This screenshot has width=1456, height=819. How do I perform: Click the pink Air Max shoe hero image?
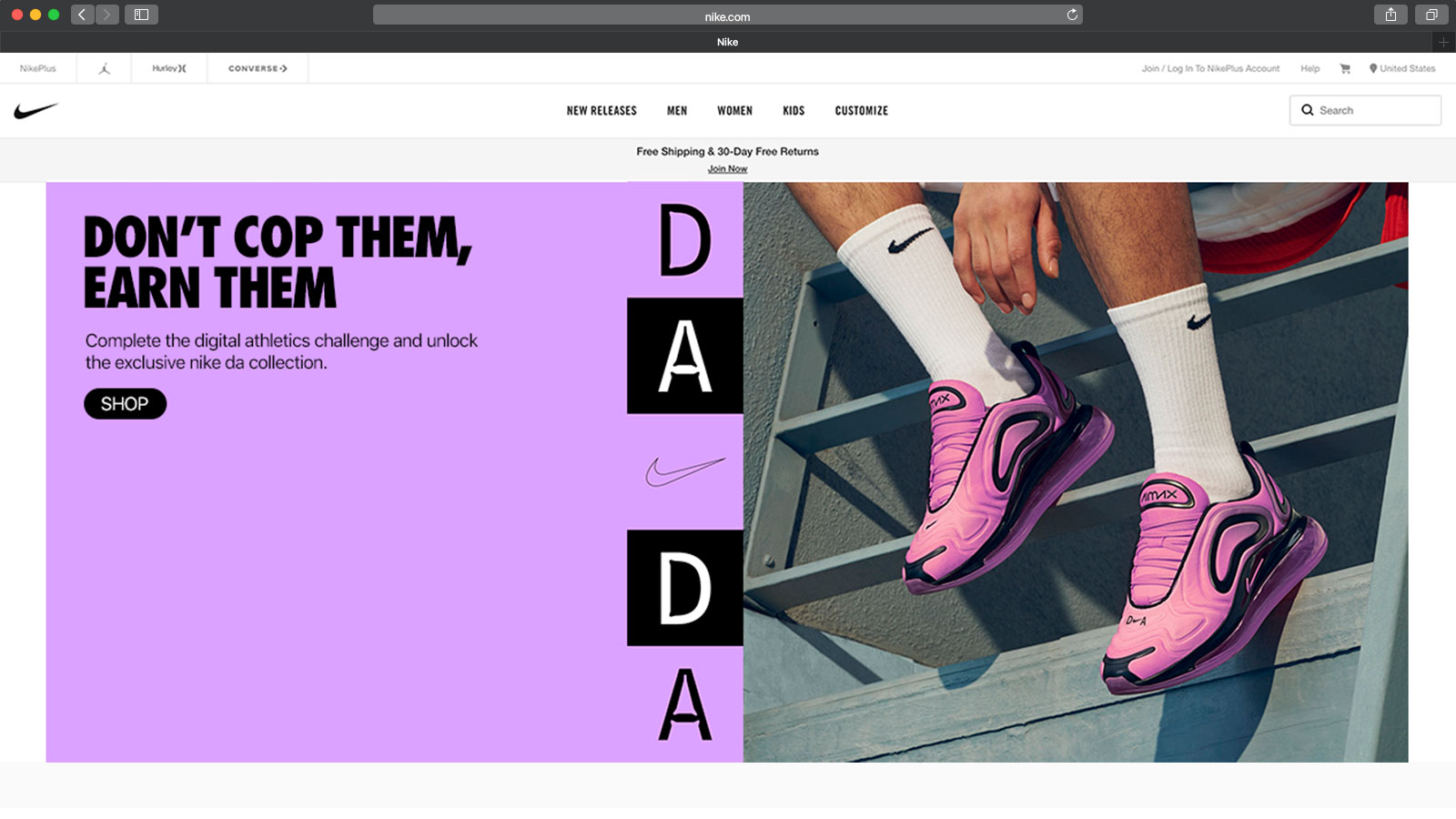[x=1076, y=472]
